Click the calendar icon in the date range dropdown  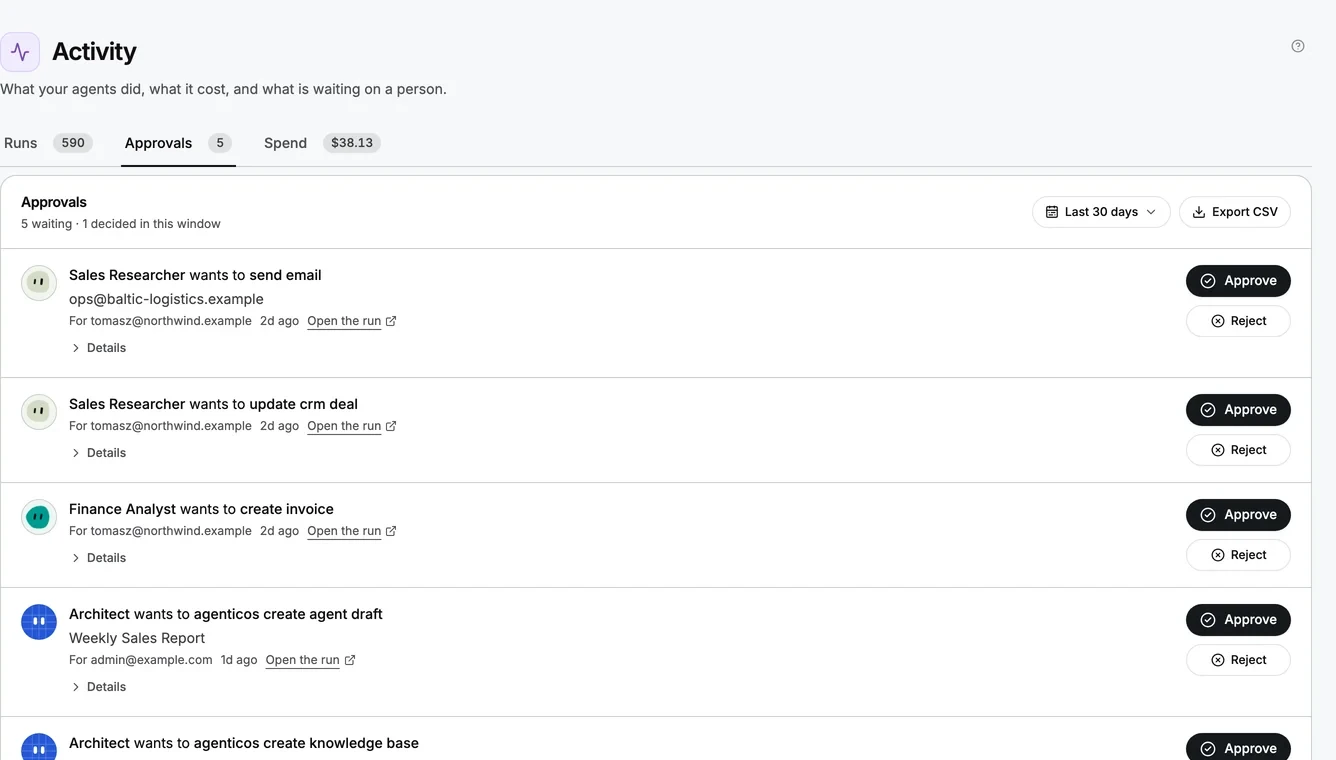click(x=1052, y=212)
